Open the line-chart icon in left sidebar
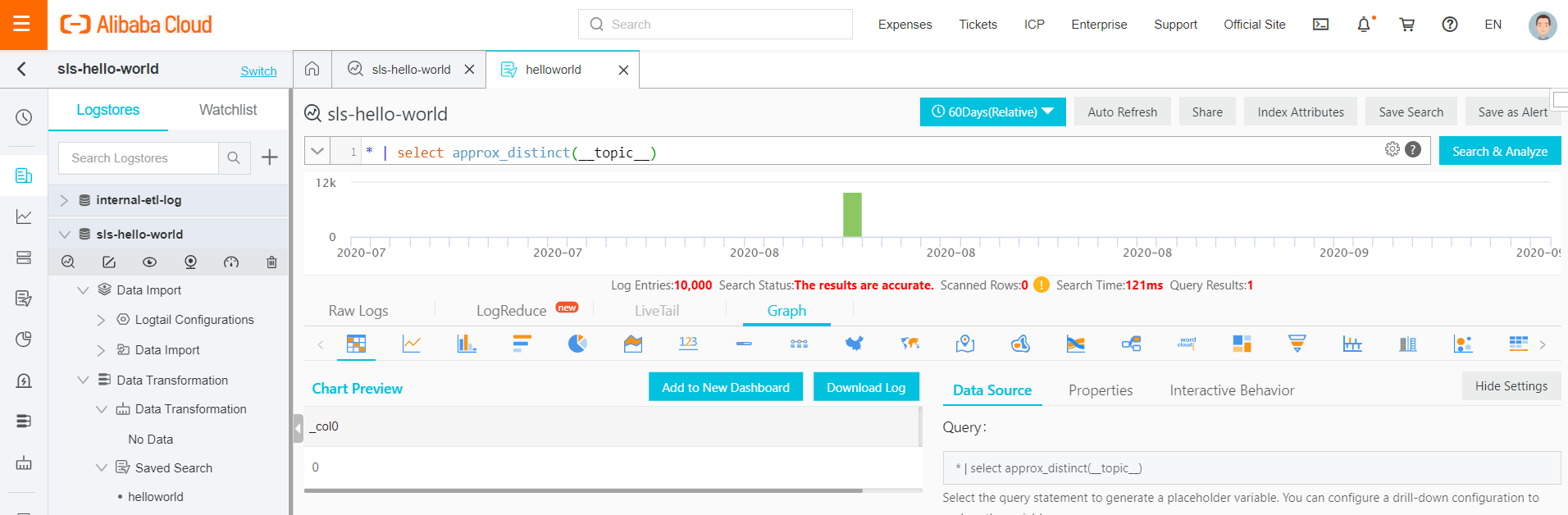 point(24,216)
